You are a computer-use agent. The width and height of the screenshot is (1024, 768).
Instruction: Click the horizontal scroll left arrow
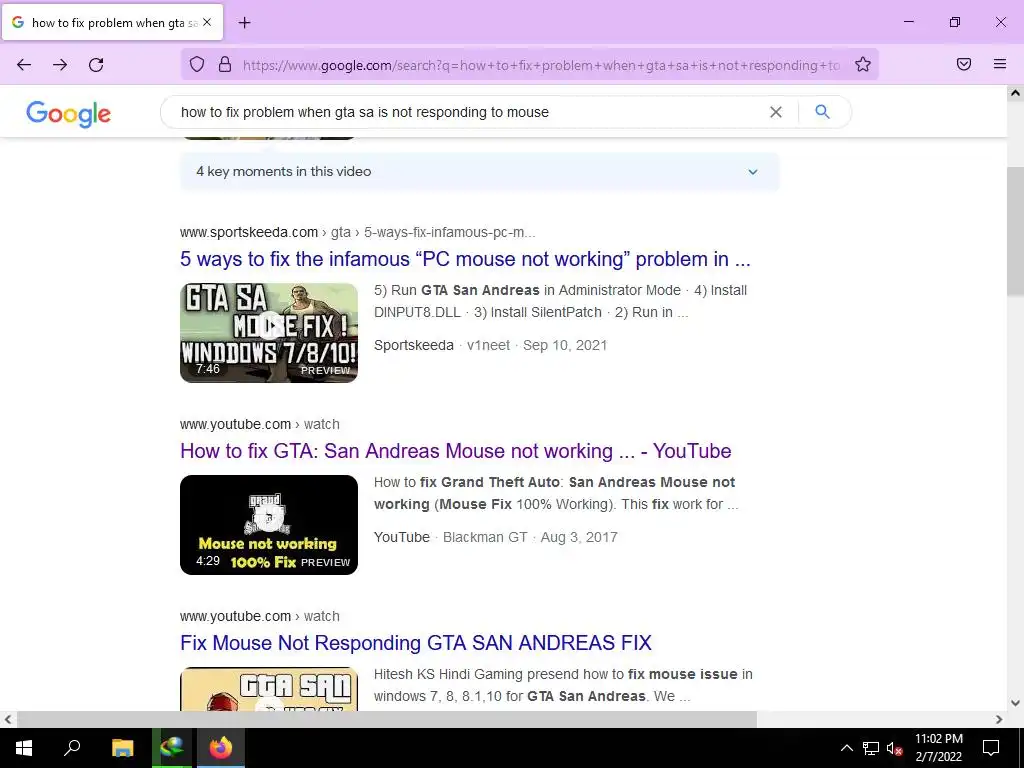[8, 719]
